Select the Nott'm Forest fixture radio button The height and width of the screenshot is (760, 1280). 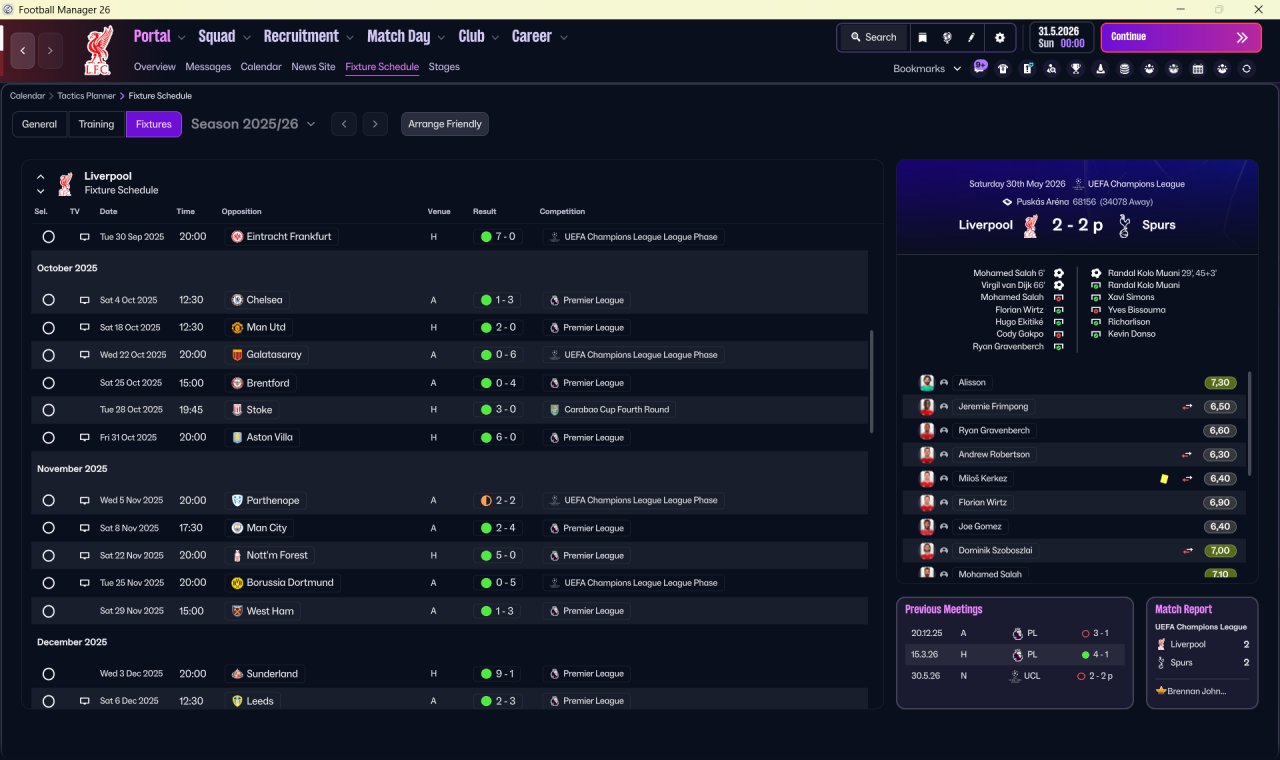(x=48, y=556)
